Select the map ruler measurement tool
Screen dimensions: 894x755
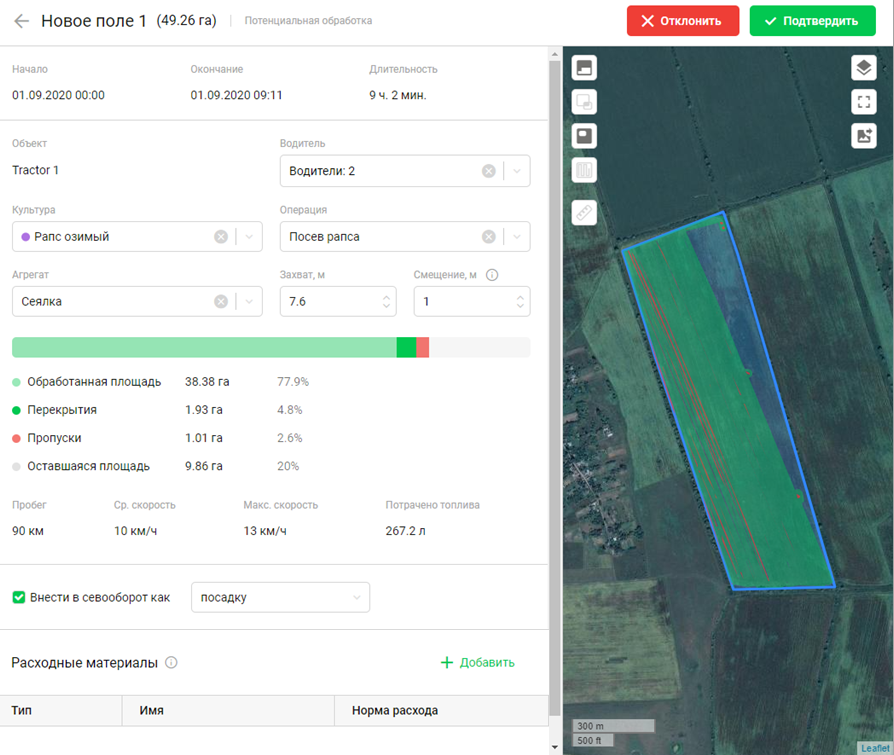[584, 213]
